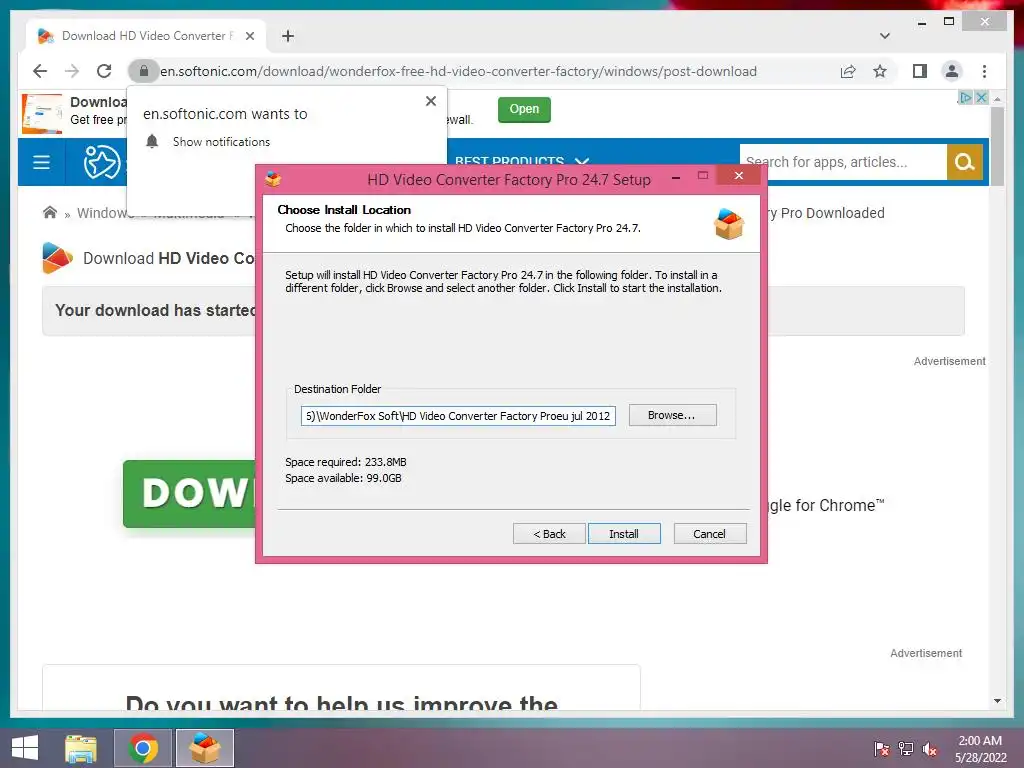This screenshot has width=1024, height=768.
Task: Click the HD Video Converter page logo
Action: pos(57,258)
